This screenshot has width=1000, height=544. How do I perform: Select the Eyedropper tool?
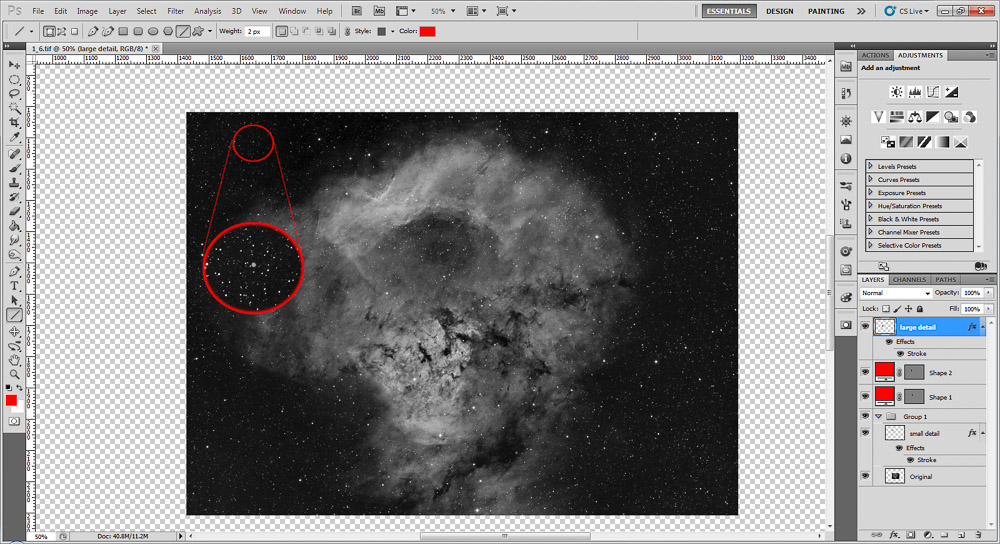(14, 137)
